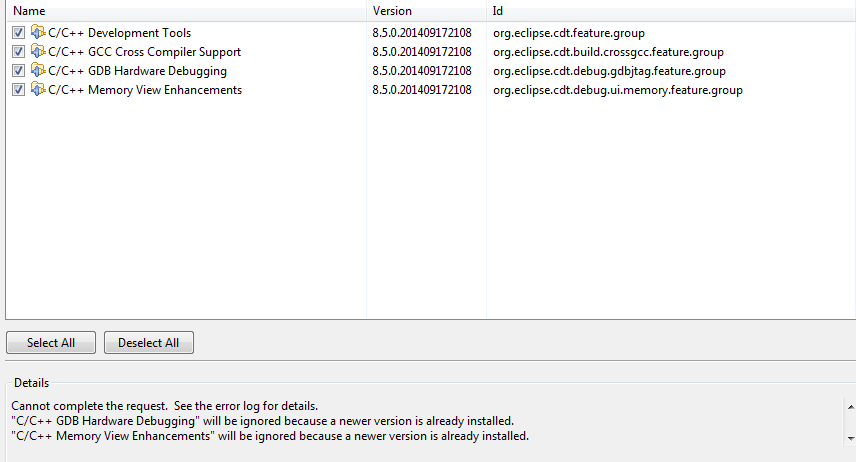Screen dimensions: 856x462
Task: Click the feature icon beside C/C++ Development Tools
Action: [x=38, y=32]
